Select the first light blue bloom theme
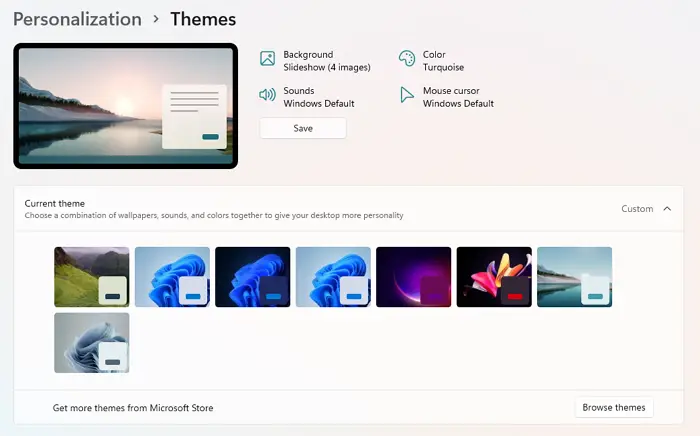Viewport: 700px width, 436px height. point(172,277)
